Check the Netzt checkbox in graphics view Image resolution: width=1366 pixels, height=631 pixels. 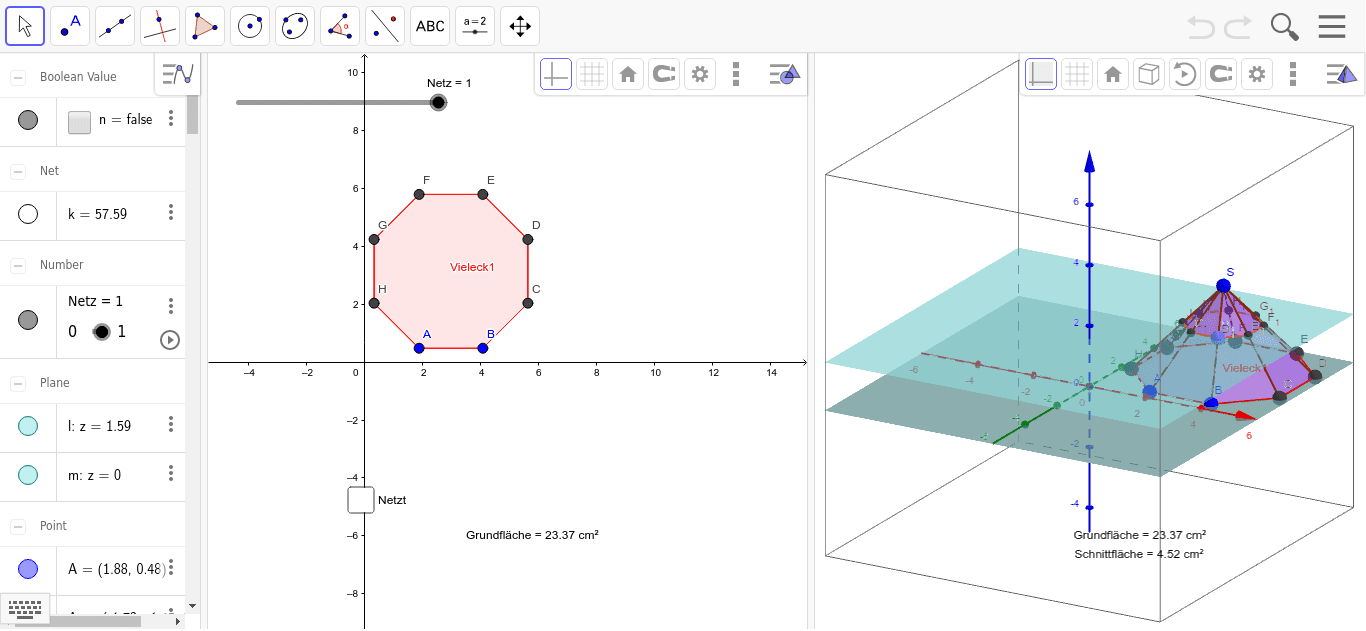tap(361, 500)
